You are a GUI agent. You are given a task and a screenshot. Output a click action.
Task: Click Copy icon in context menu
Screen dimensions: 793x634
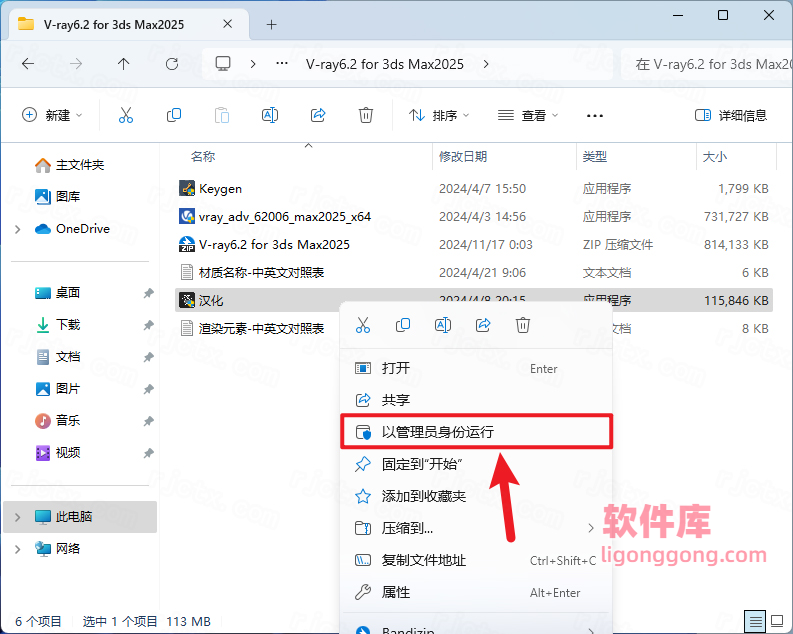pyautogui.click(x=403, y=325)
